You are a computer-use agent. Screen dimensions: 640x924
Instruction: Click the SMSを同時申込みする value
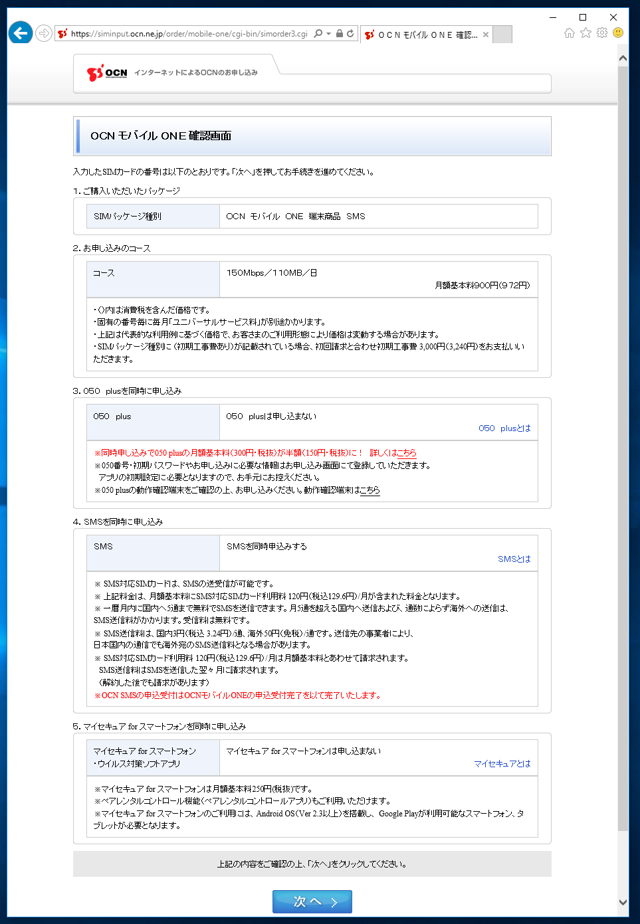tap(266, 546)
